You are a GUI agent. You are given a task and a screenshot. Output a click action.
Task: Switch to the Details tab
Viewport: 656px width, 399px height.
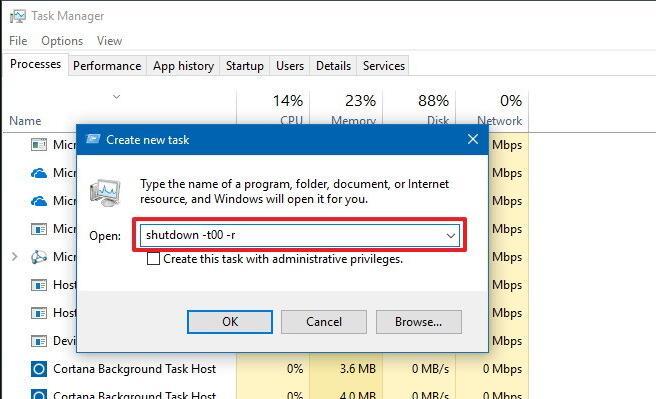[333, 66]
